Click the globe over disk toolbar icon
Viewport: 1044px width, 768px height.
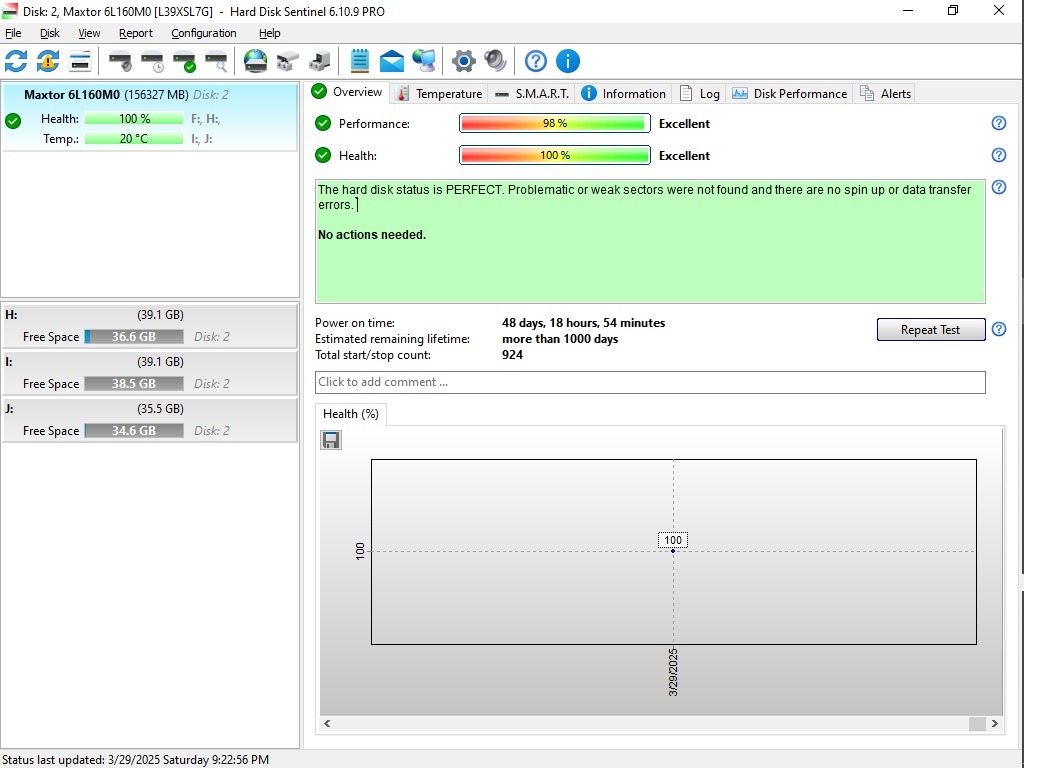click(x=256, y=61)
